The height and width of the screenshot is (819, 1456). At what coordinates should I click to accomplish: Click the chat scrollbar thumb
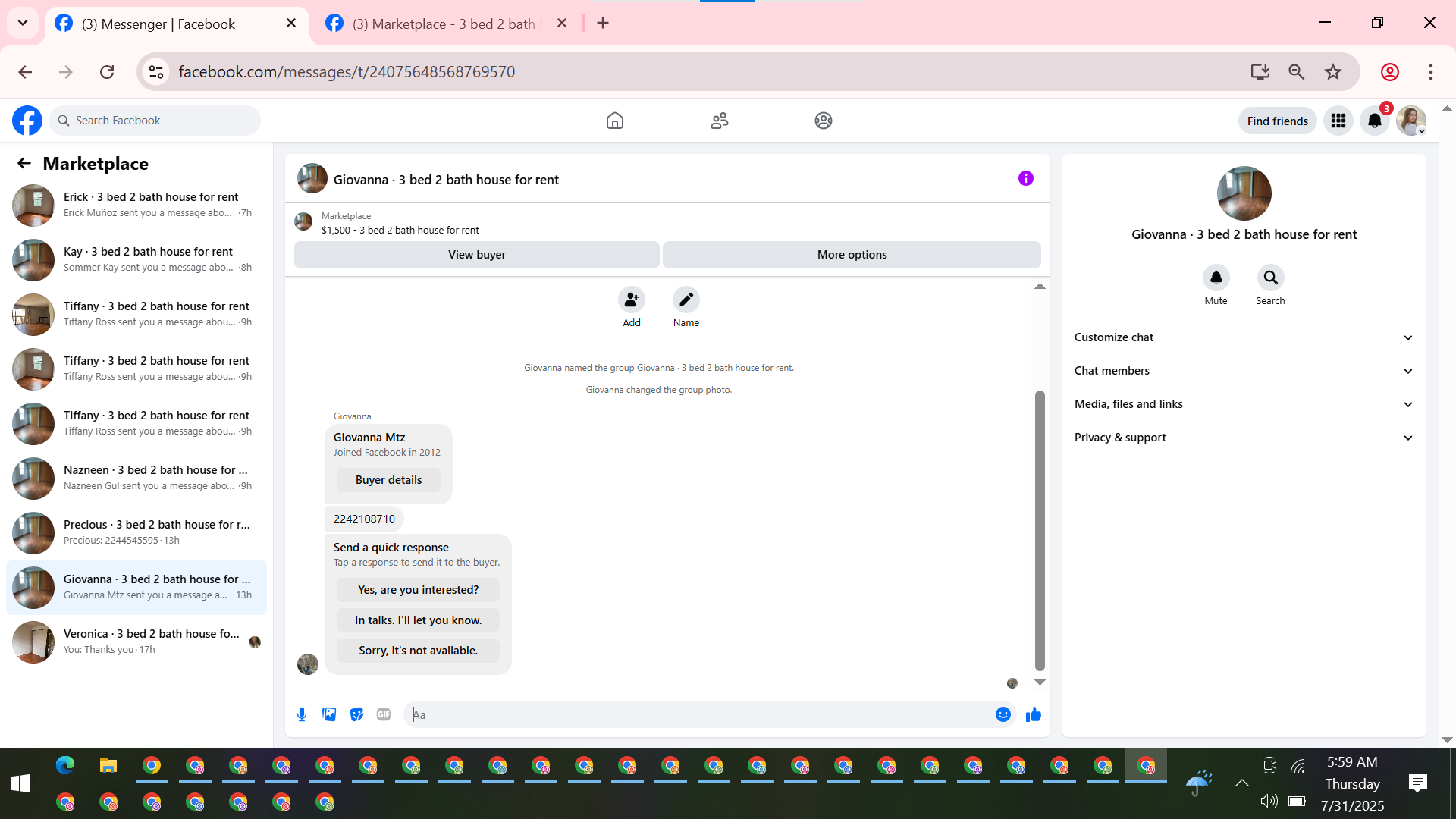click(1040, 531)
